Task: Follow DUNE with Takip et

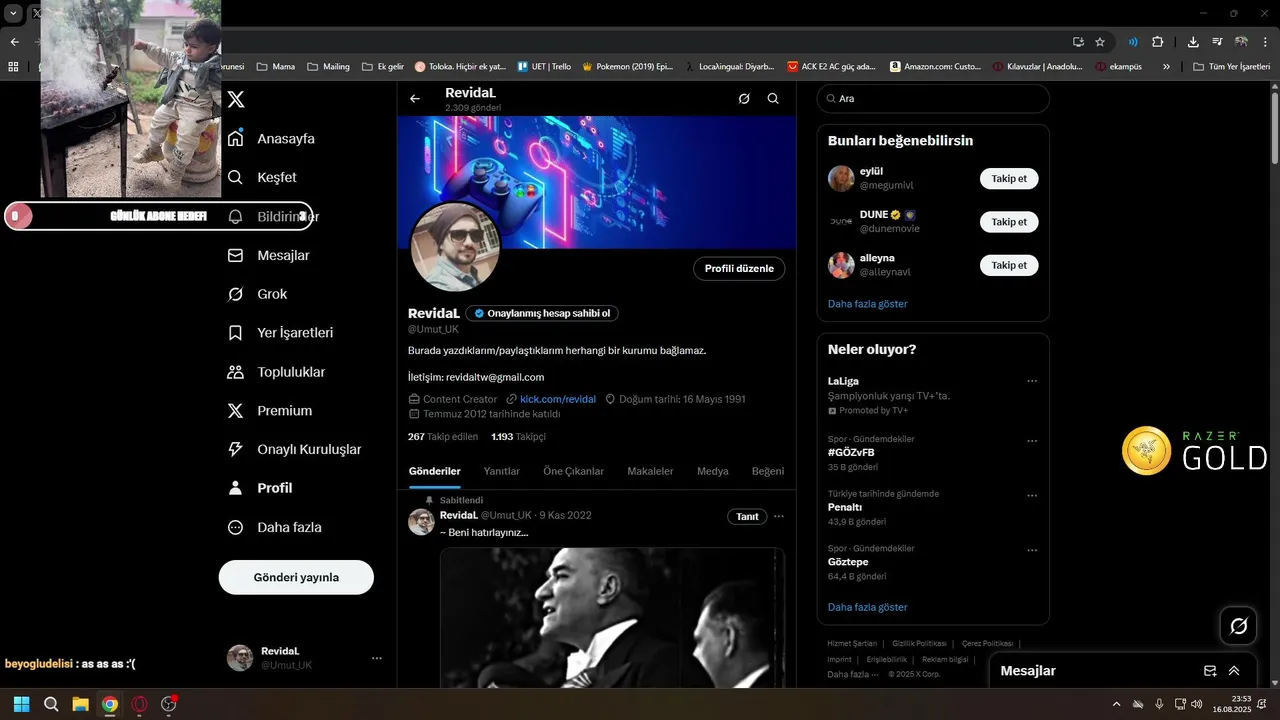Action: click(1009, 222)
